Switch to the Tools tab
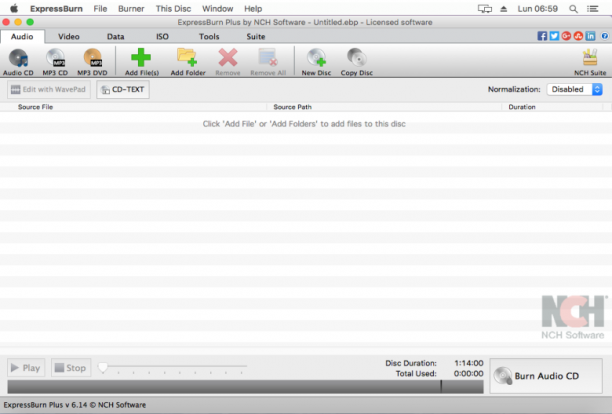The width and height of the screenshot is (612, 414). coord(209,36)
